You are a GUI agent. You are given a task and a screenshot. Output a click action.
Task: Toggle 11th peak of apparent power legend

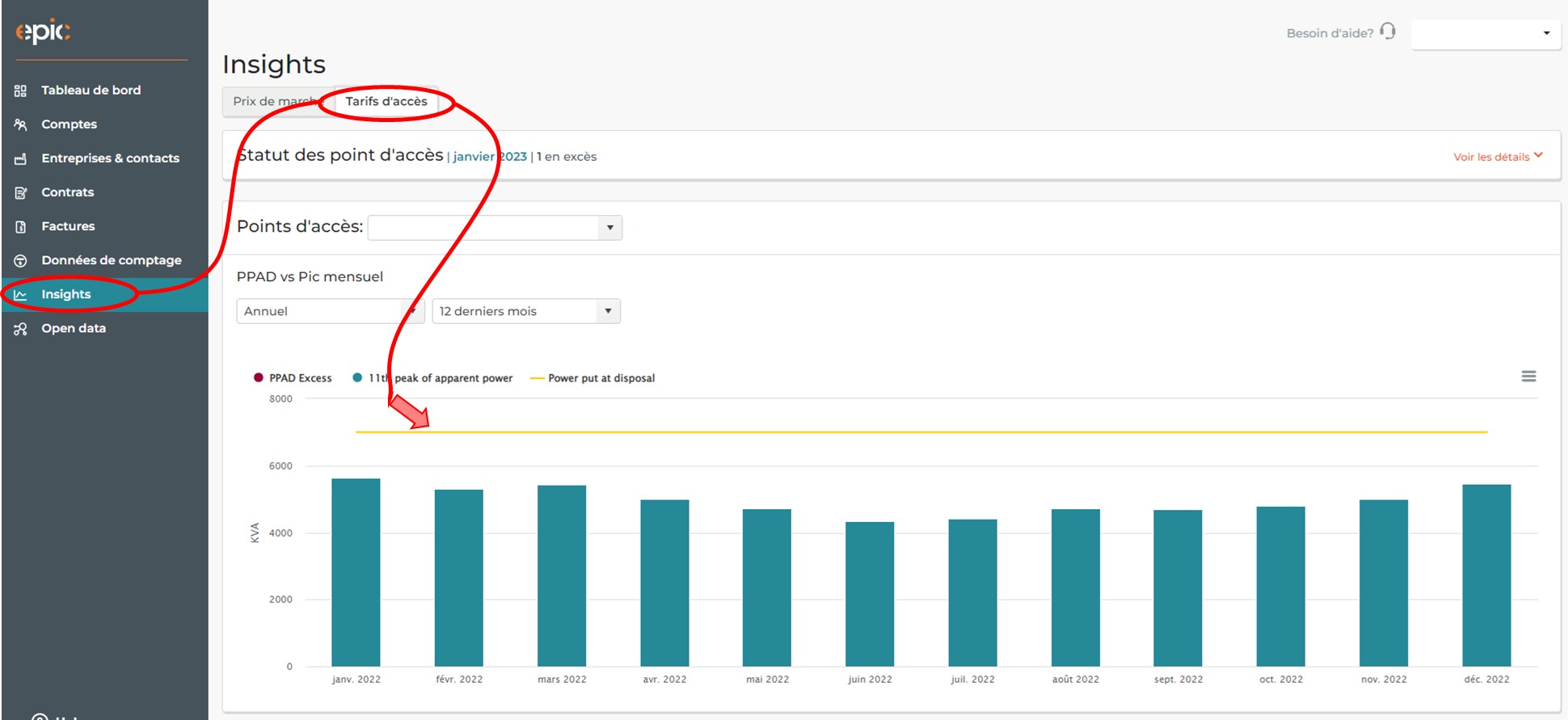click(x=432, y=378)
